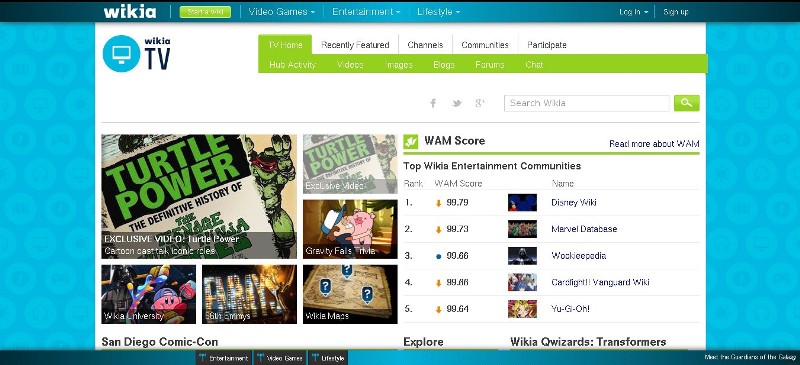
Task: Expand the Entertainment dropdown menu
Action: pos(366,12)
